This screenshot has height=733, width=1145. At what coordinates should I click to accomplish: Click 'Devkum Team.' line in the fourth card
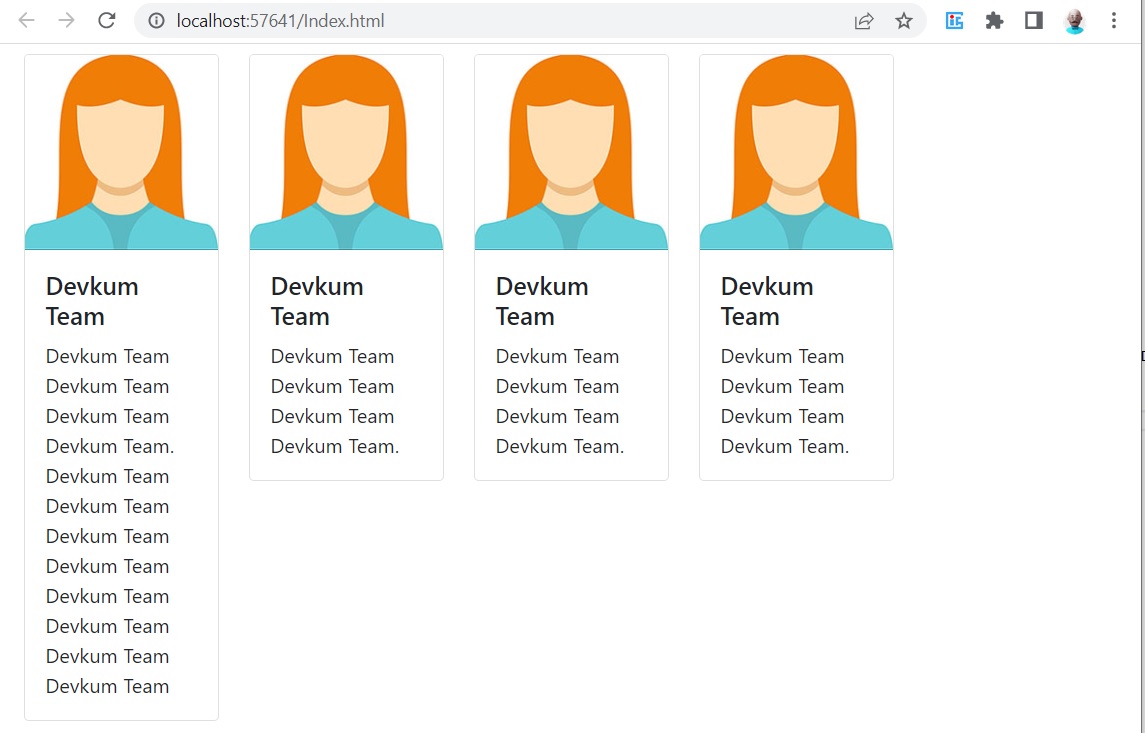(785, 446)
